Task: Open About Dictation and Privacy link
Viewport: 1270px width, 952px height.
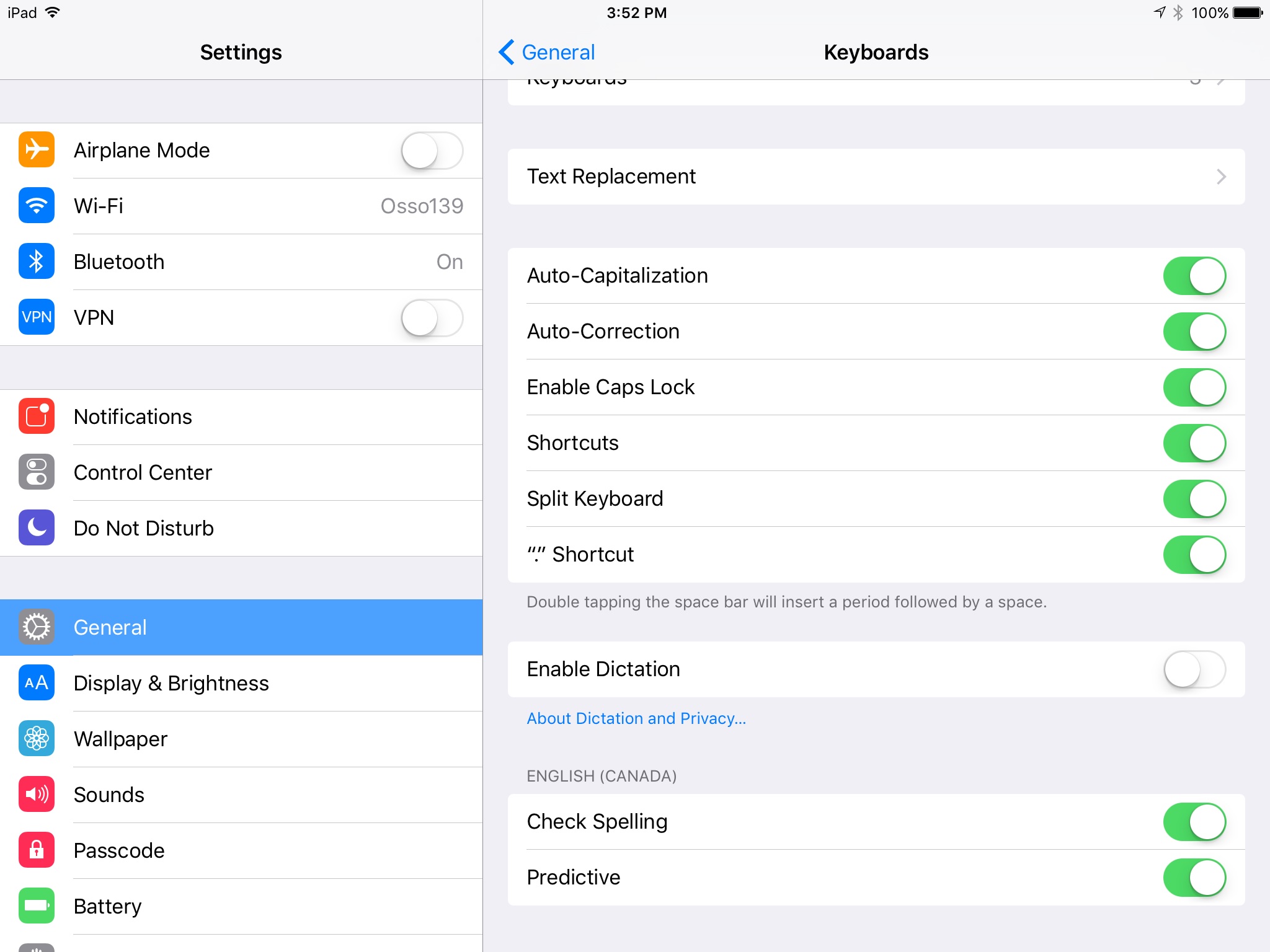Action: pyautogui.click(x=636, y=718)
